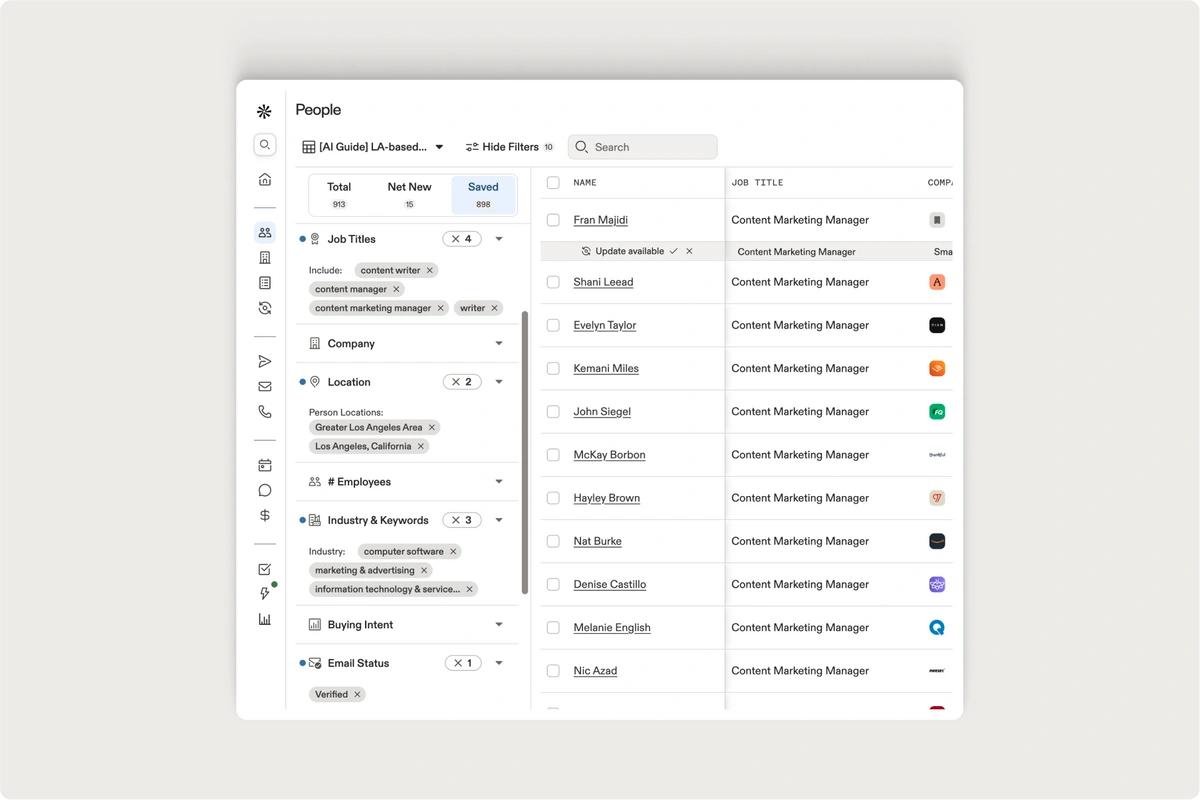Open Denise Castillo's profile link
This screenshot has width=1200, height=800.
[x=610, y=584]
